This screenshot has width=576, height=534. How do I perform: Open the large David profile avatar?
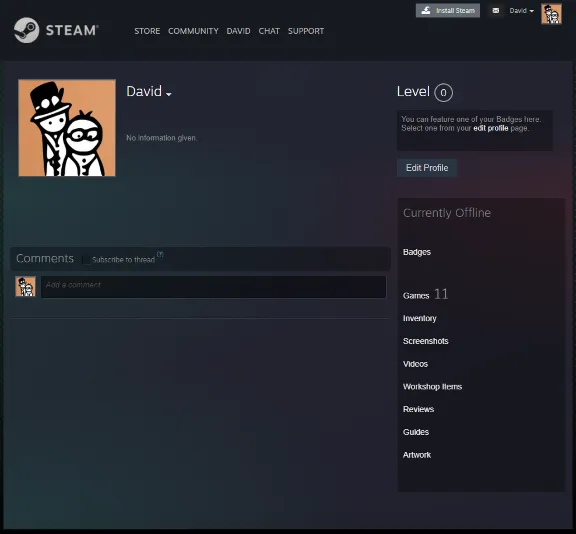(67, 128)
